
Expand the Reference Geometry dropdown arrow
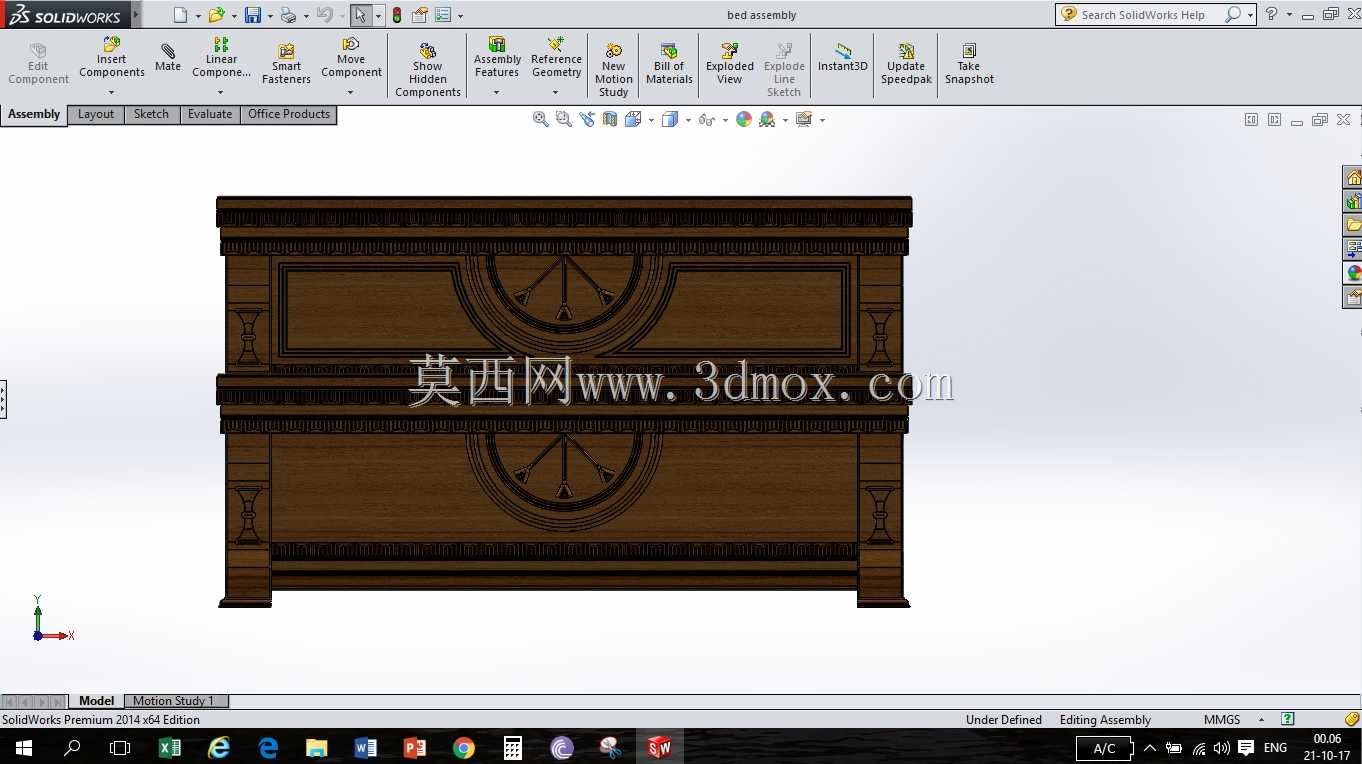[x=555, y=93]
